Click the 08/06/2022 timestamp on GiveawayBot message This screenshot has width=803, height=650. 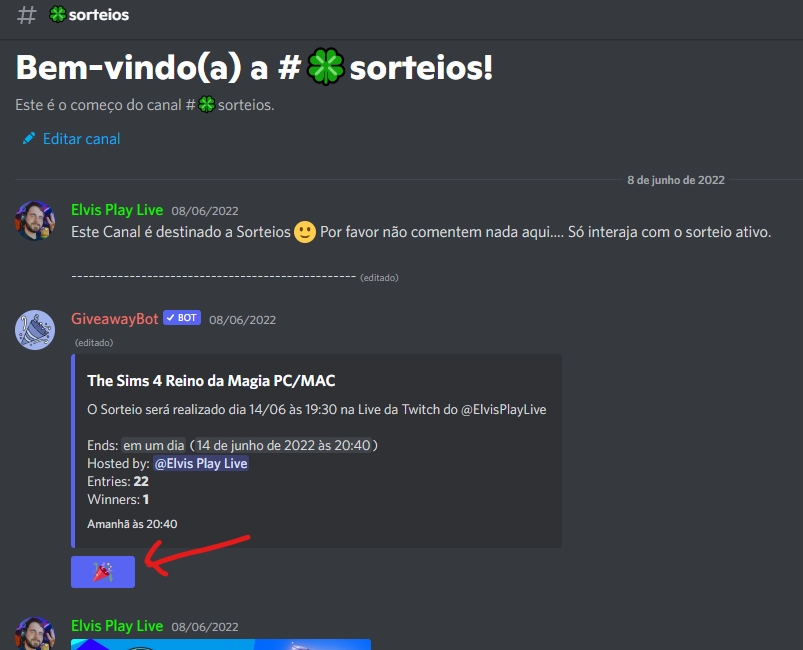coord(242,320)
